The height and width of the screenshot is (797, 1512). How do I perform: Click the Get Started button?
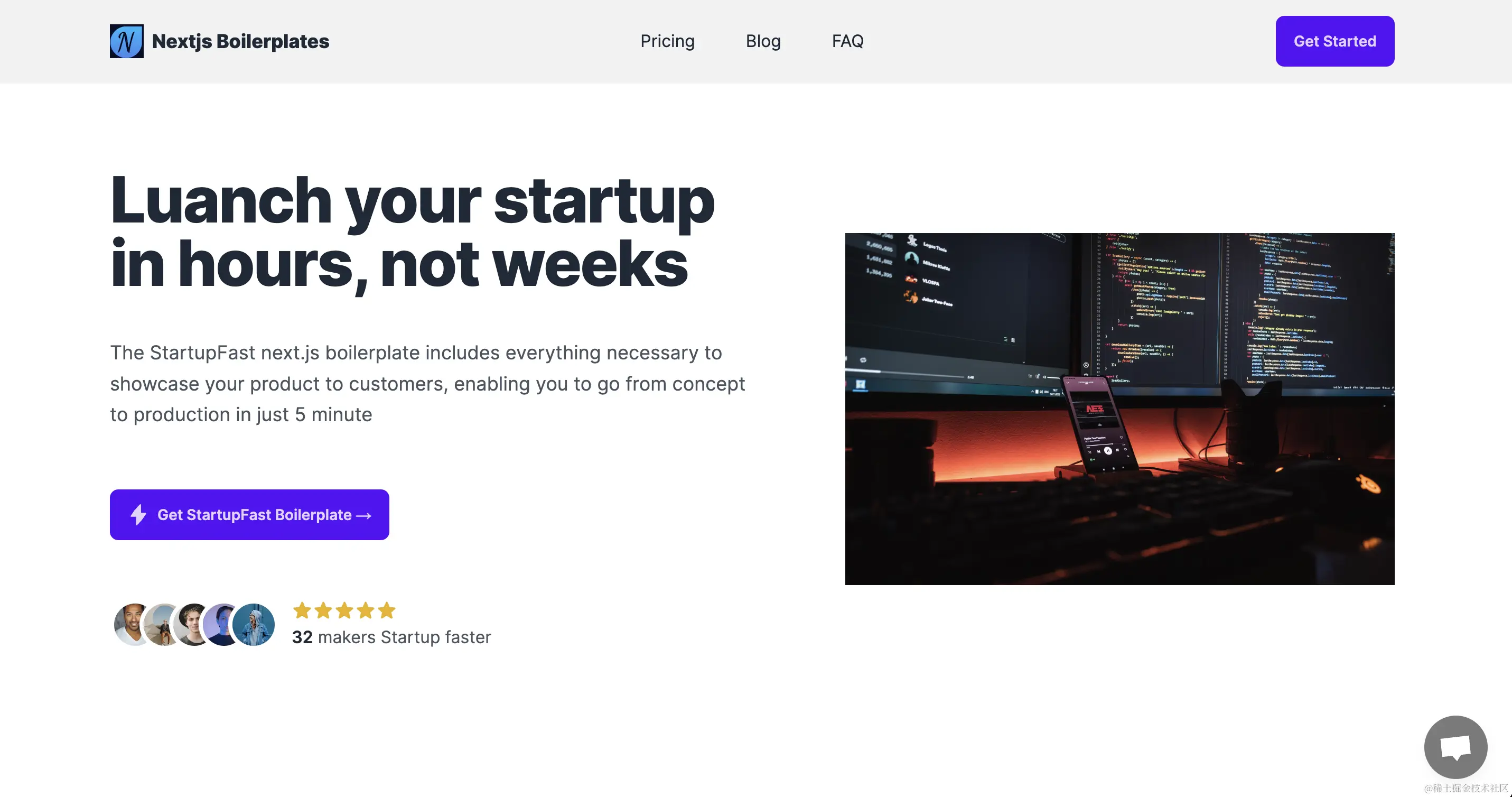pos(1334,41)
